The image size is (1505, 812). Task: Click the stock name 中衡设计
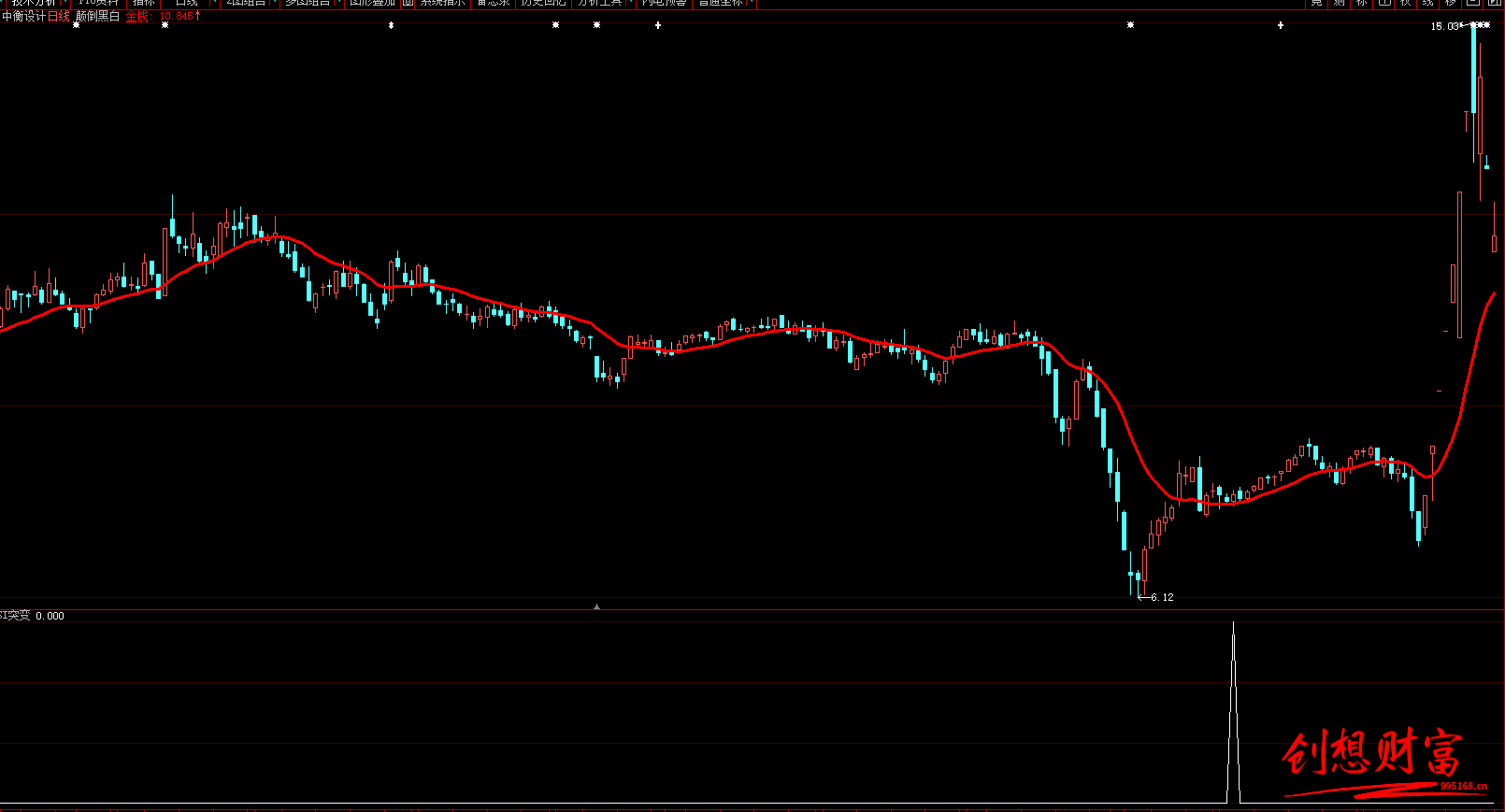[23, 17]
